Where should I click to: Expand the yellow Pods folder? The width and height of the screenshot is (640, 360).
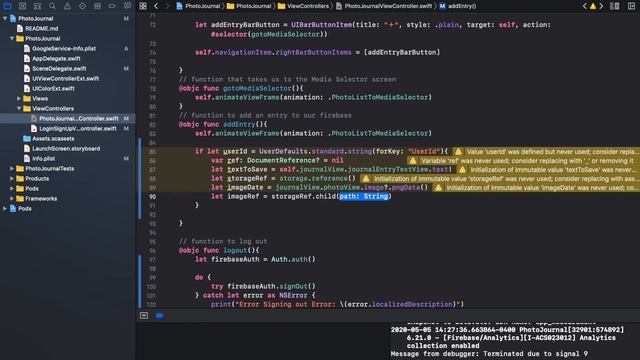point(12,189)
